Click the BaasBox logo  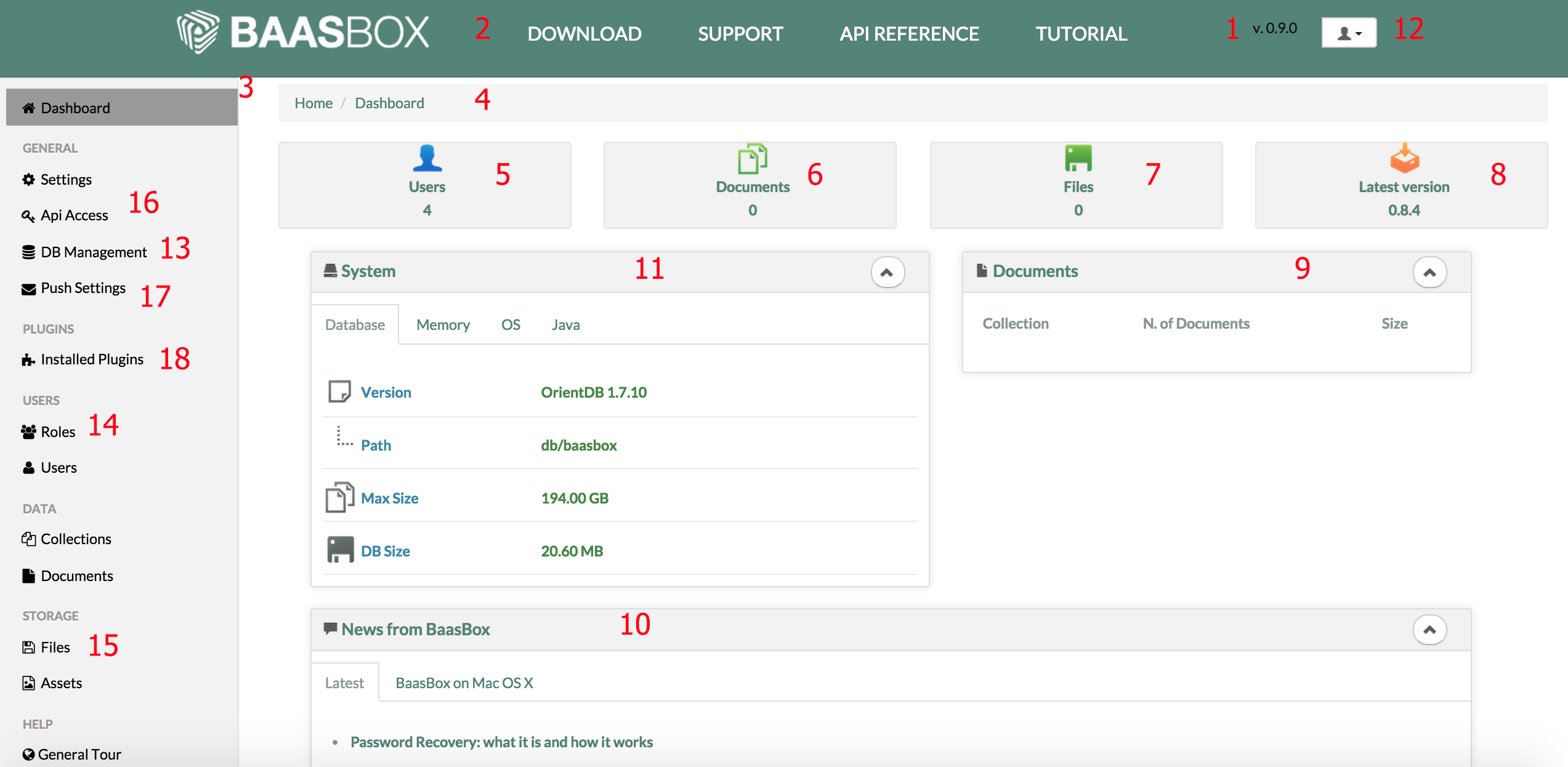pos(302,32)
